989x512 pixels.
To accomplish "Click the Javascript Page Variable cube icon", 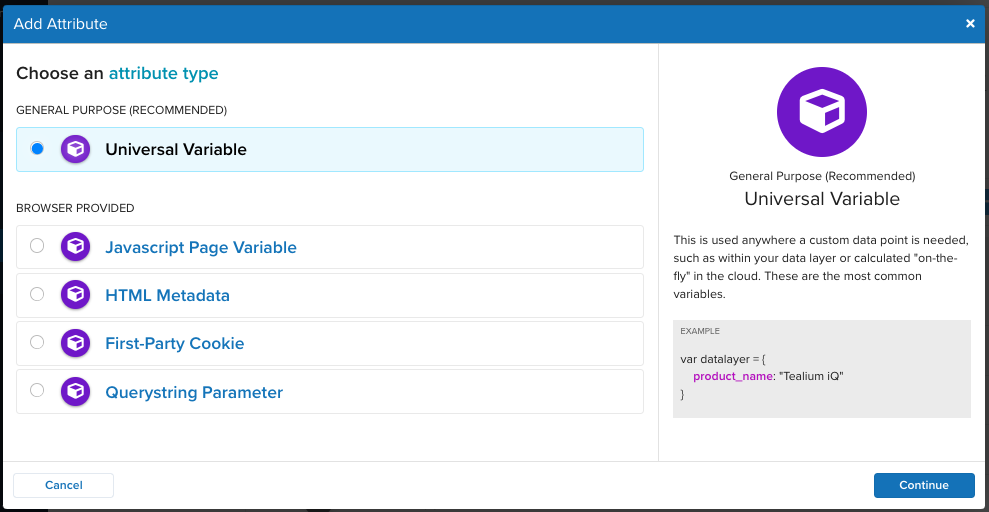I will [76, 247].
